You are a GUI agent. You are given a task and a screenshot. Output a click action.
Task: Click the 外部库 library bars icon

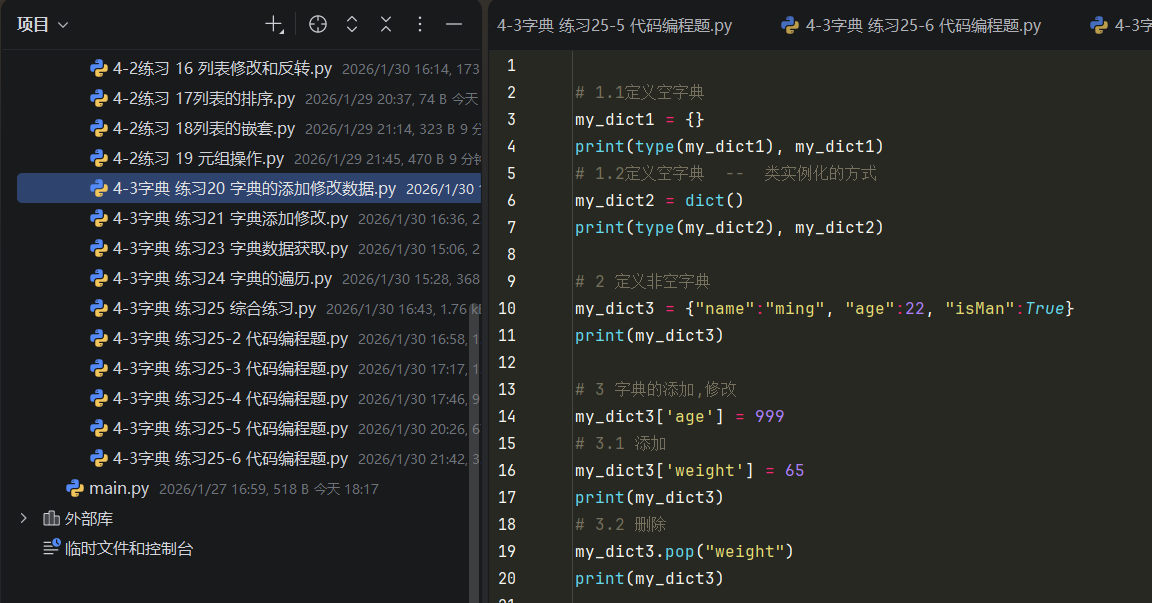coord(51,519)
